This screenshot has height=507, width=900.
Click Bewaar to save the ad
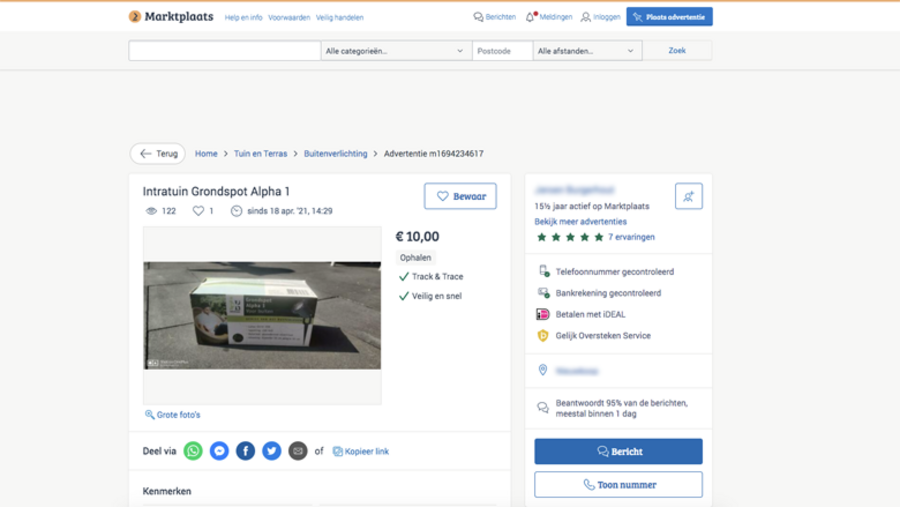coord(460,196)
